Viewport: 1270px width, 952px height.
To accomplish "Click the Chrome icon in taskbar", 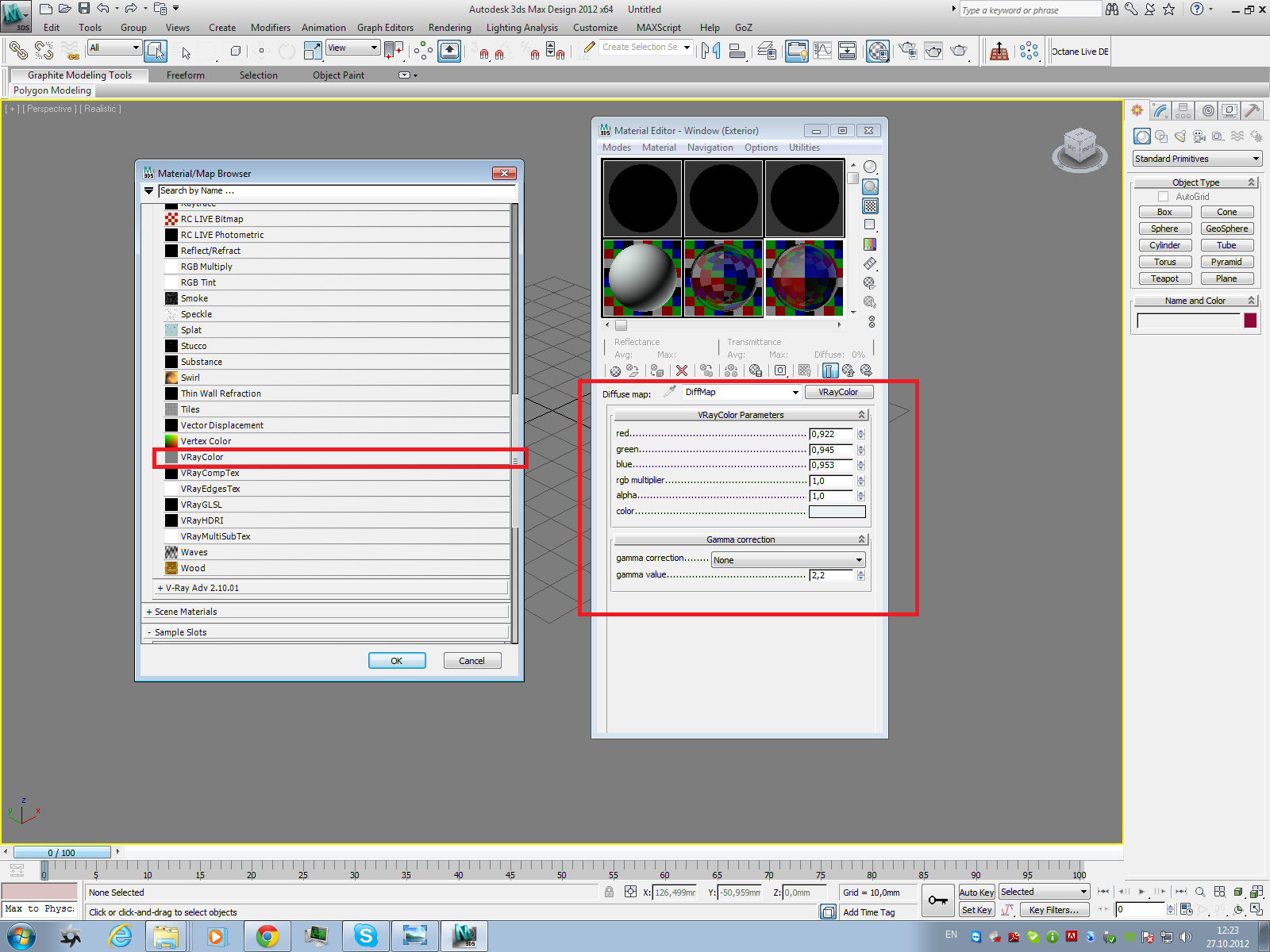I will pyautogui.click(x=267, y=936).
